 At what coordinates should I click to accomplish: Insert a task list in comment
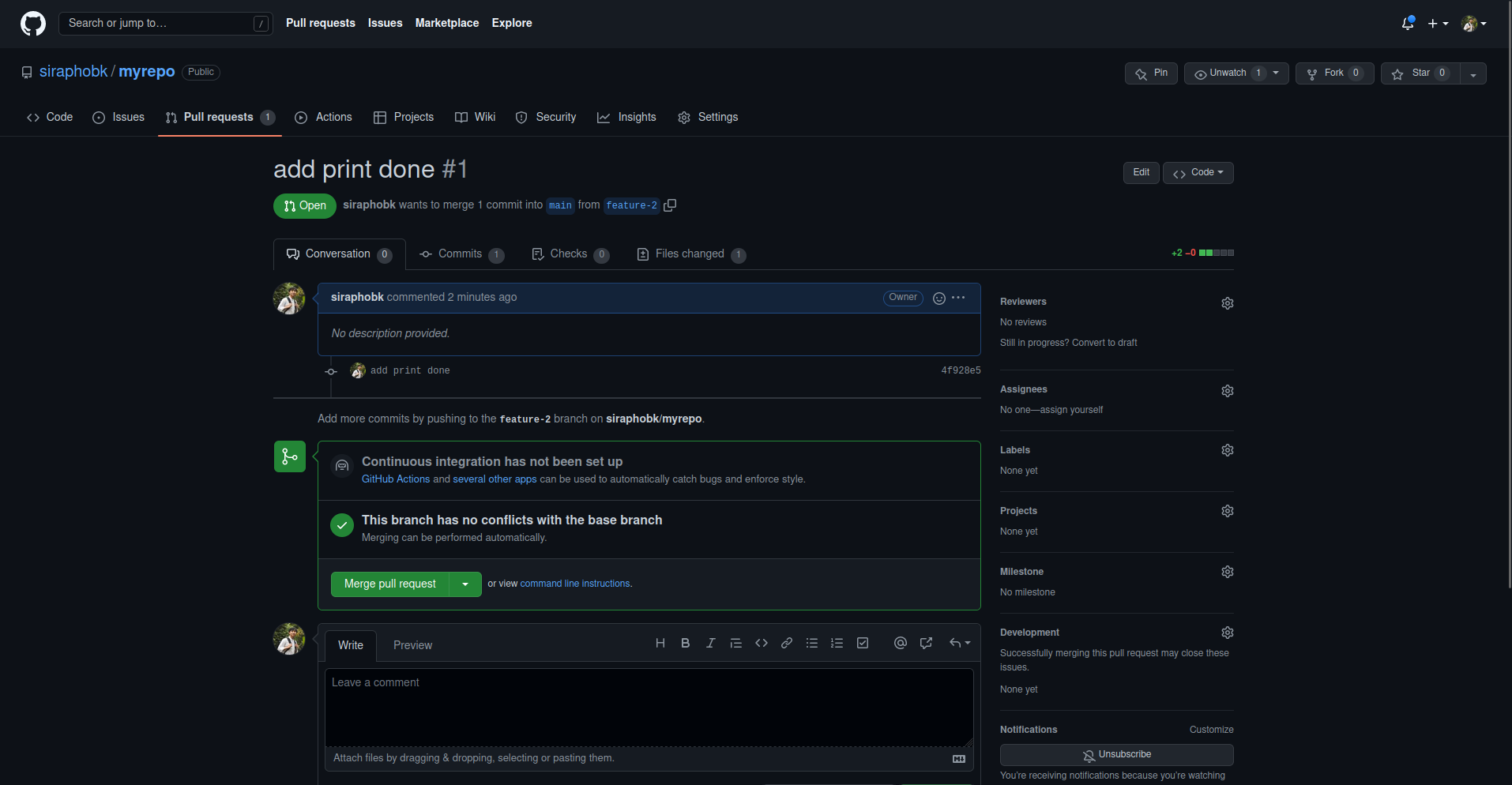tap(863, 644)
